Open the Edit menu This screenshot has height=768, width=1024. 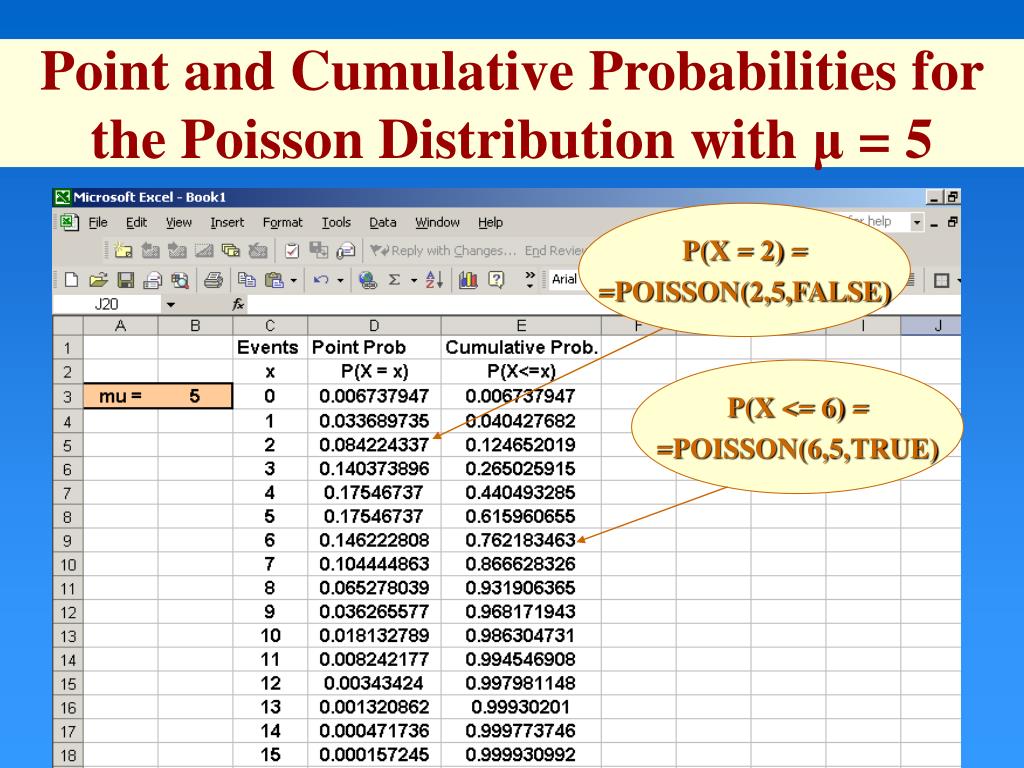[136, 223]
